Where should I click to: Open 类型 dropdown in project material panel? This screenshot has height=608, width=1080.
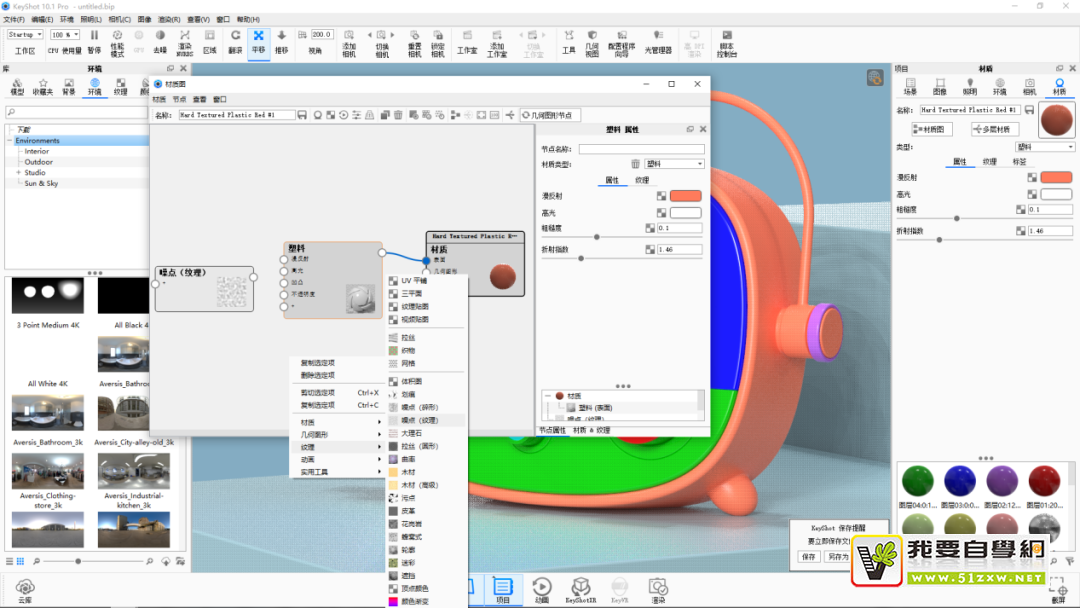click(1044, 147)
